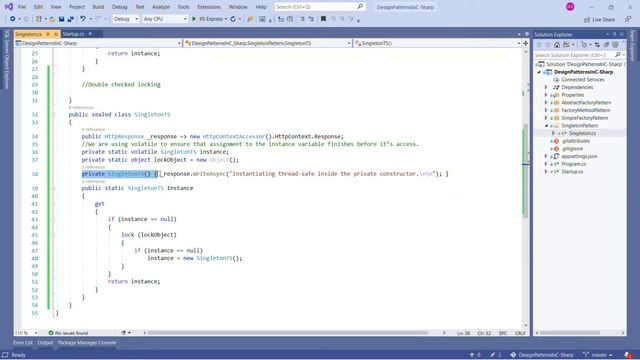Open IIS Express launch target dropdown arrow
Viewport: 640px width, 360px height.
(x=226, y=19)
